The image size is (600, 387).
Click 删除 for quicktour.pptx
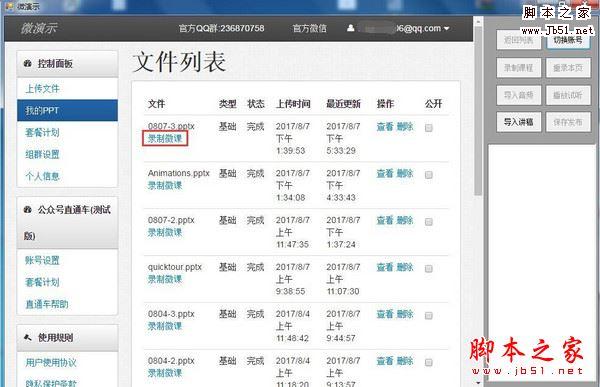(x=405, y=268)
